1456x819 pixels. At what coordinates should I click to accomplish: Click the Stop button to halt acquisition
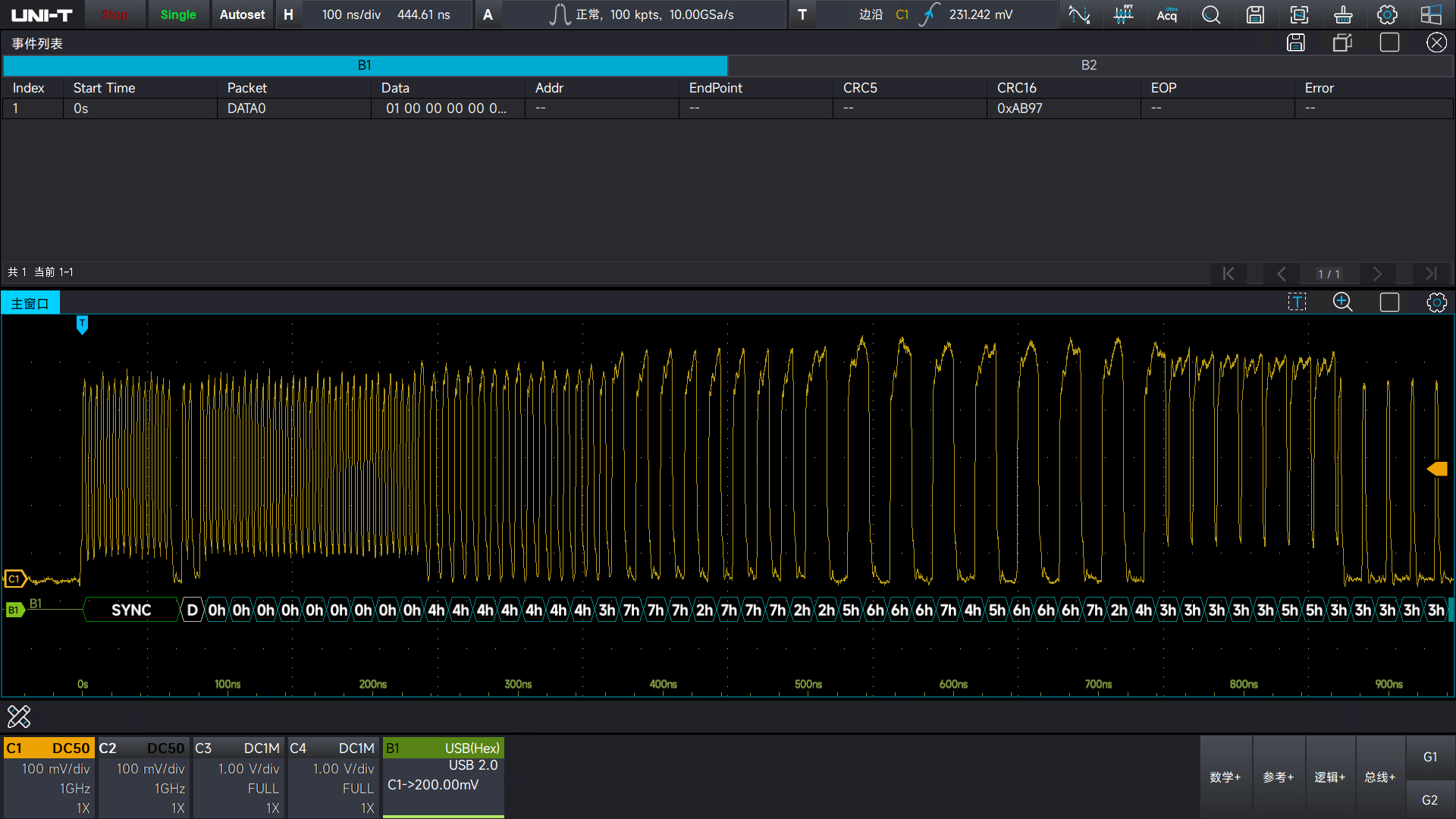coord(112,14)
